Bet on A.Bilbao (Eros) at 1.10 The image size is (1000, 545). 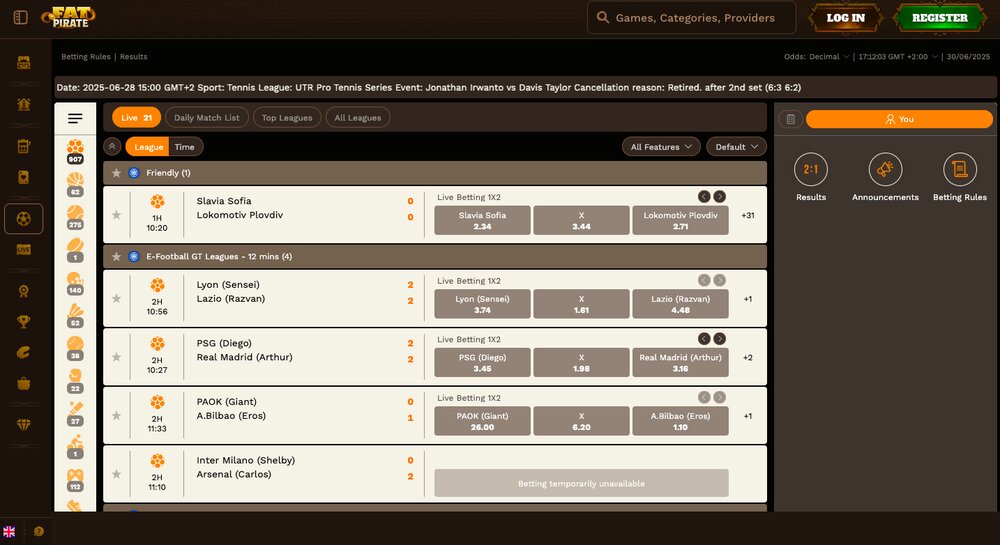coord(680,421)
